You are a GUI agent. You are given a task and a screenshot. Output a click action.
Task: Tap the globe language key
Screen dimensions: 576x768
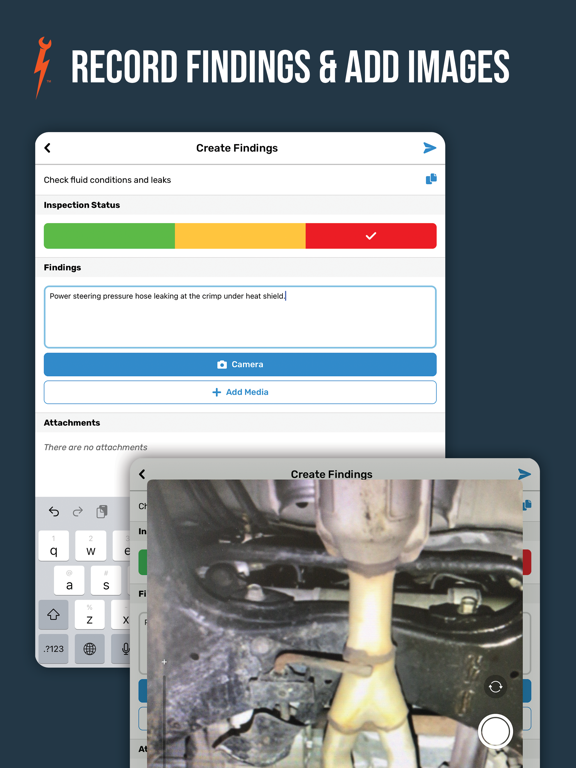click(90, 649)
